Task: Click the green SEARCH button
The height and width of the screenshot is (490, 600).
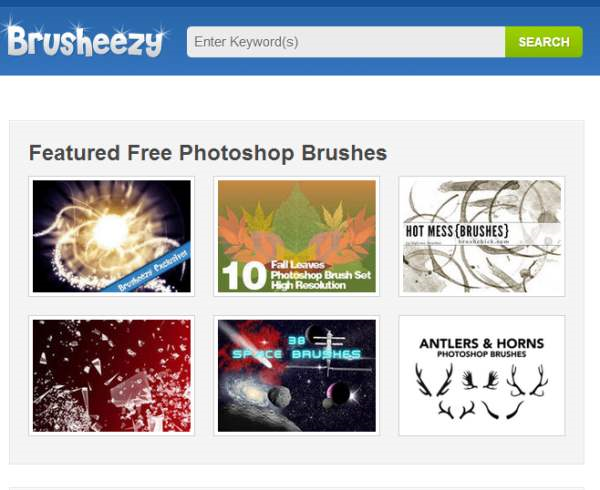Action: [x=544, y=42]
